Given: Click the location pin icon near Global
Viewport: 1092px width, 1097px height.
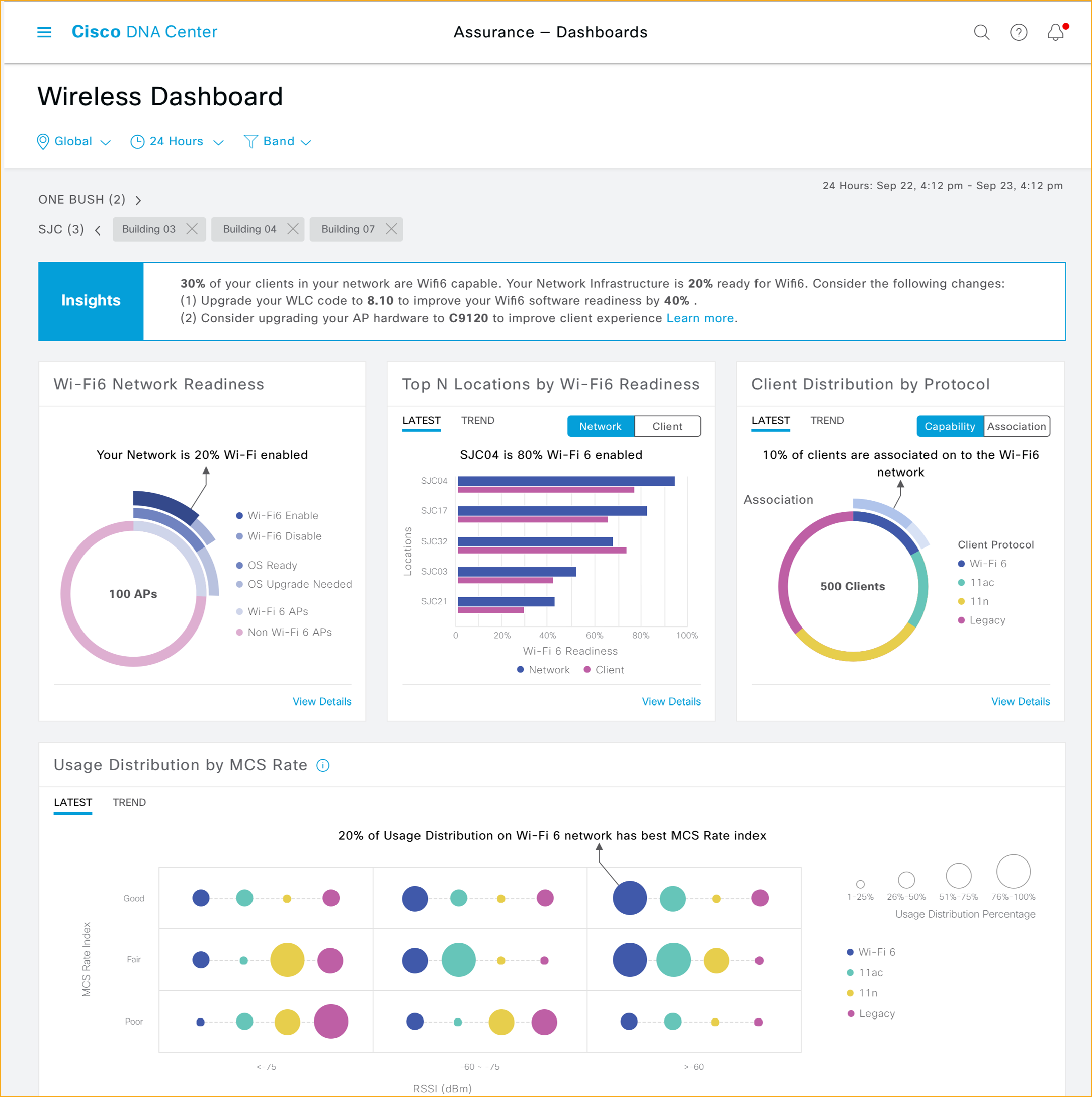Looking at the screenshot, I should point(43,141).
